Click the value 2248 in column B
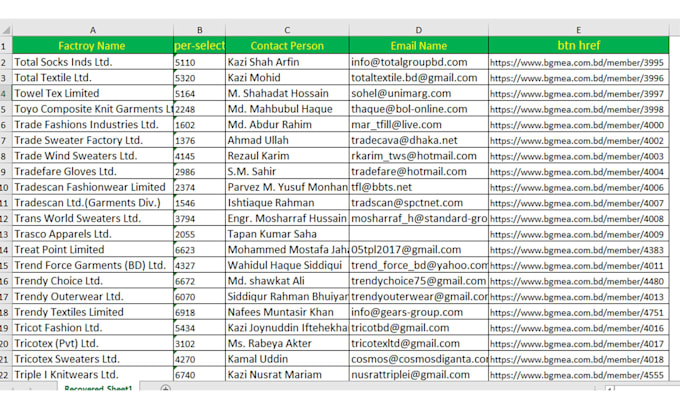The width and height of the screenshot is (680, 409). click(x=199, y=109)
